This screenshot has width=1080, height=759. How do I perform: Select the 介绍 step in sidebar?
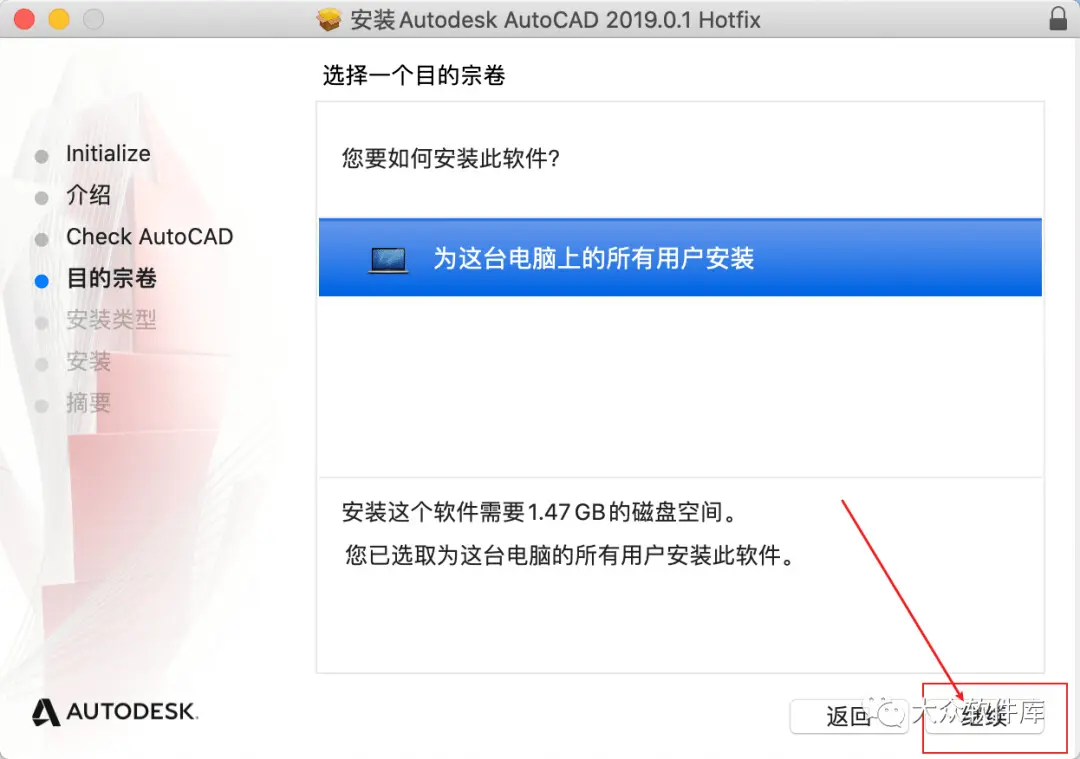[88, 195]
